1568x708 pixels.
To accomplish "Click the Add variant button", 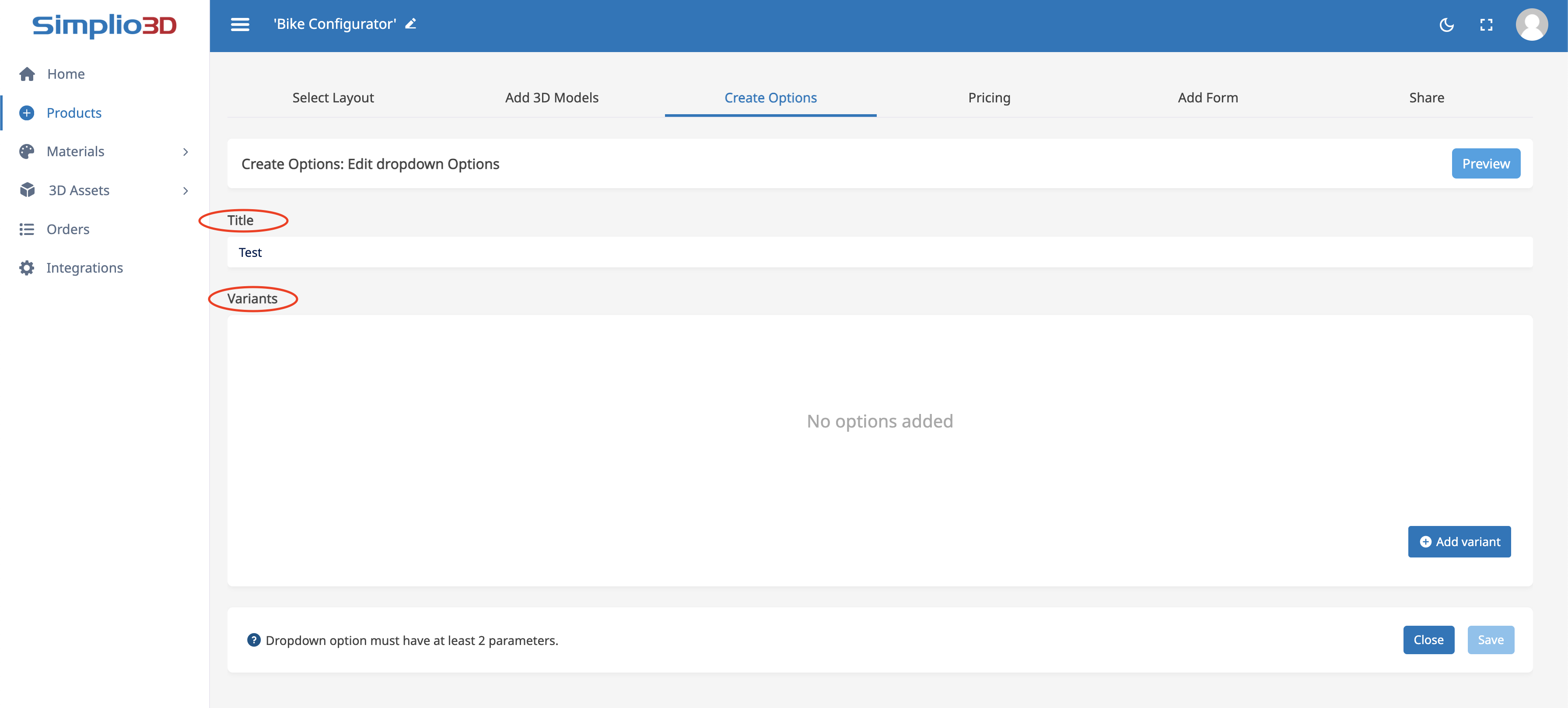I will coord(1459,542).
